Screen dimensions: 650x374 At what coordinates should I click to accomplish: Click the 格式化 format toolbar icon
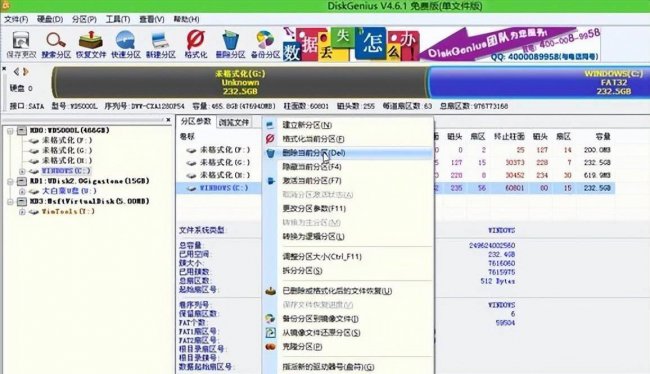[x=196, y=44]
